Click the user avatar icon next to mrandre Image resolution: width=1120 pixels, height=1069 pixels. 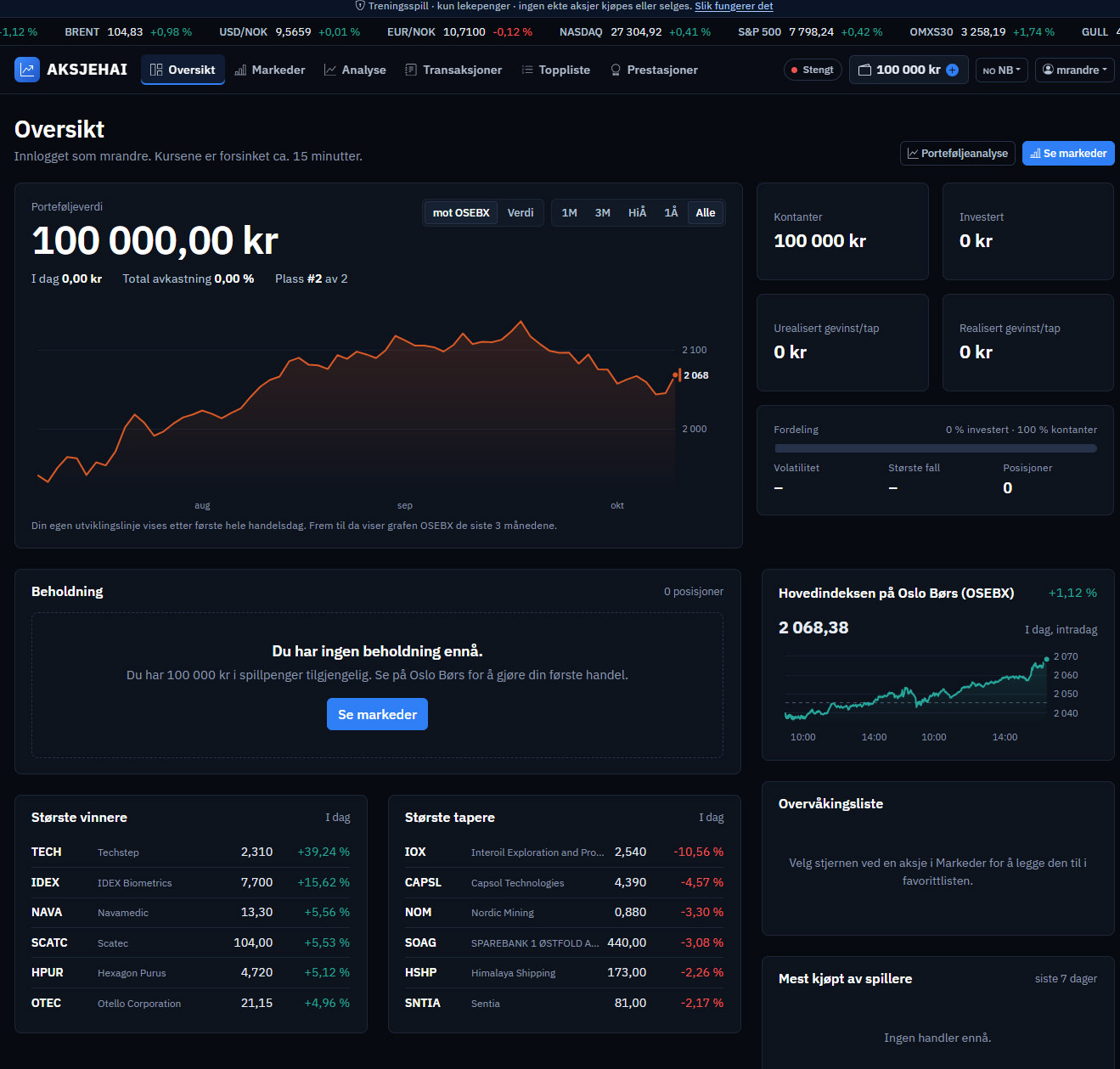coord(1048,70)
